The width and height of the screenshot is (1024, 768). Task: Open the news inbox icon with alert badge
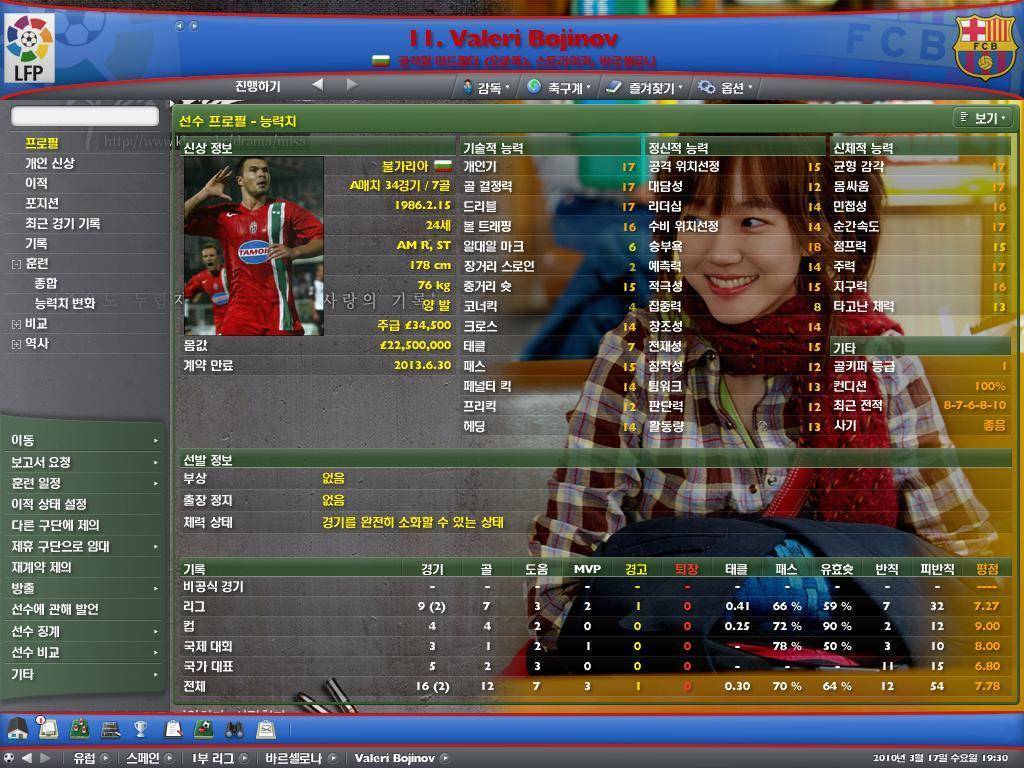coord(47,728)
